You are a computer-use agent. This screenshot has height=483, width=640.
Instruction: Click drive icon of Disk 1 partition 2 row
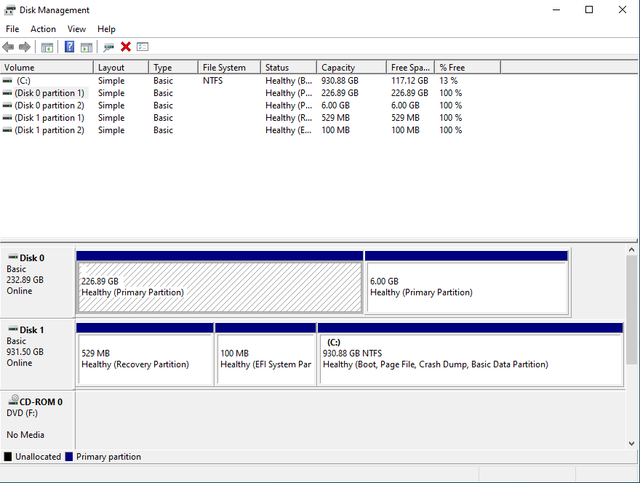pyautogui.click(x=7, y=130)
